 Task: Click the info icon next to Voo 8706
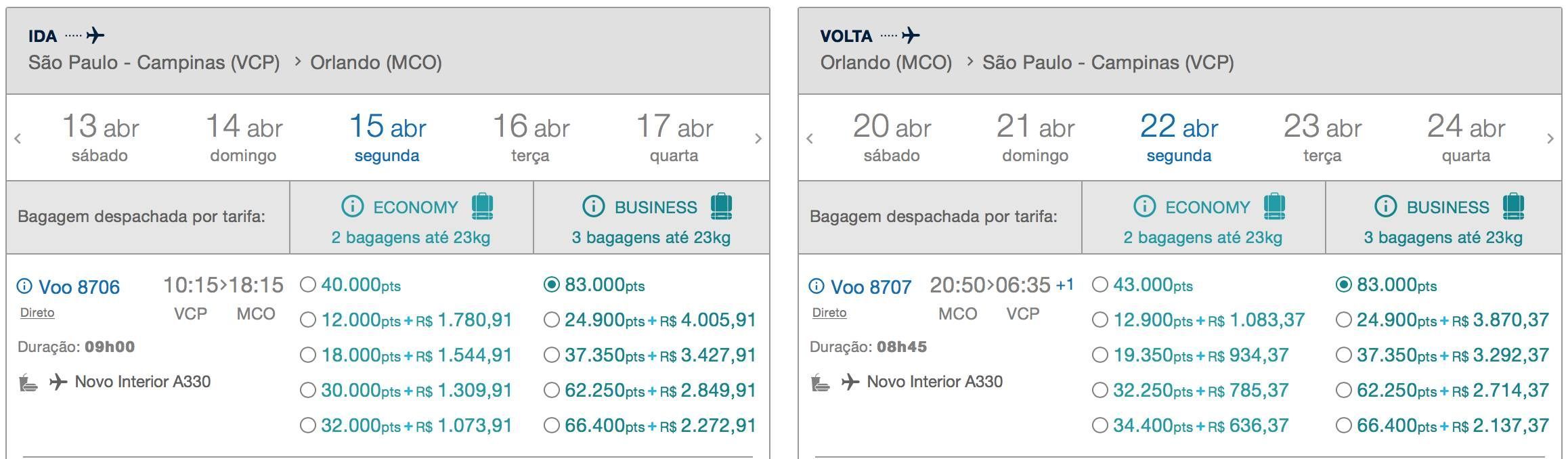(24, 286)
